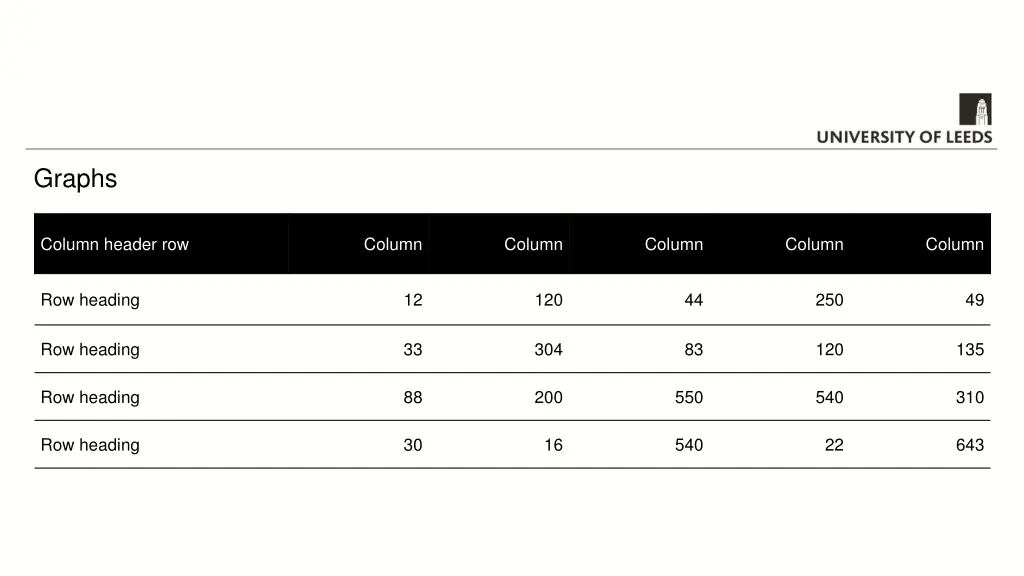Click the cell with value 304
Image resolution: width=1024 pixels, height=576 pixels.
[548, 350]
